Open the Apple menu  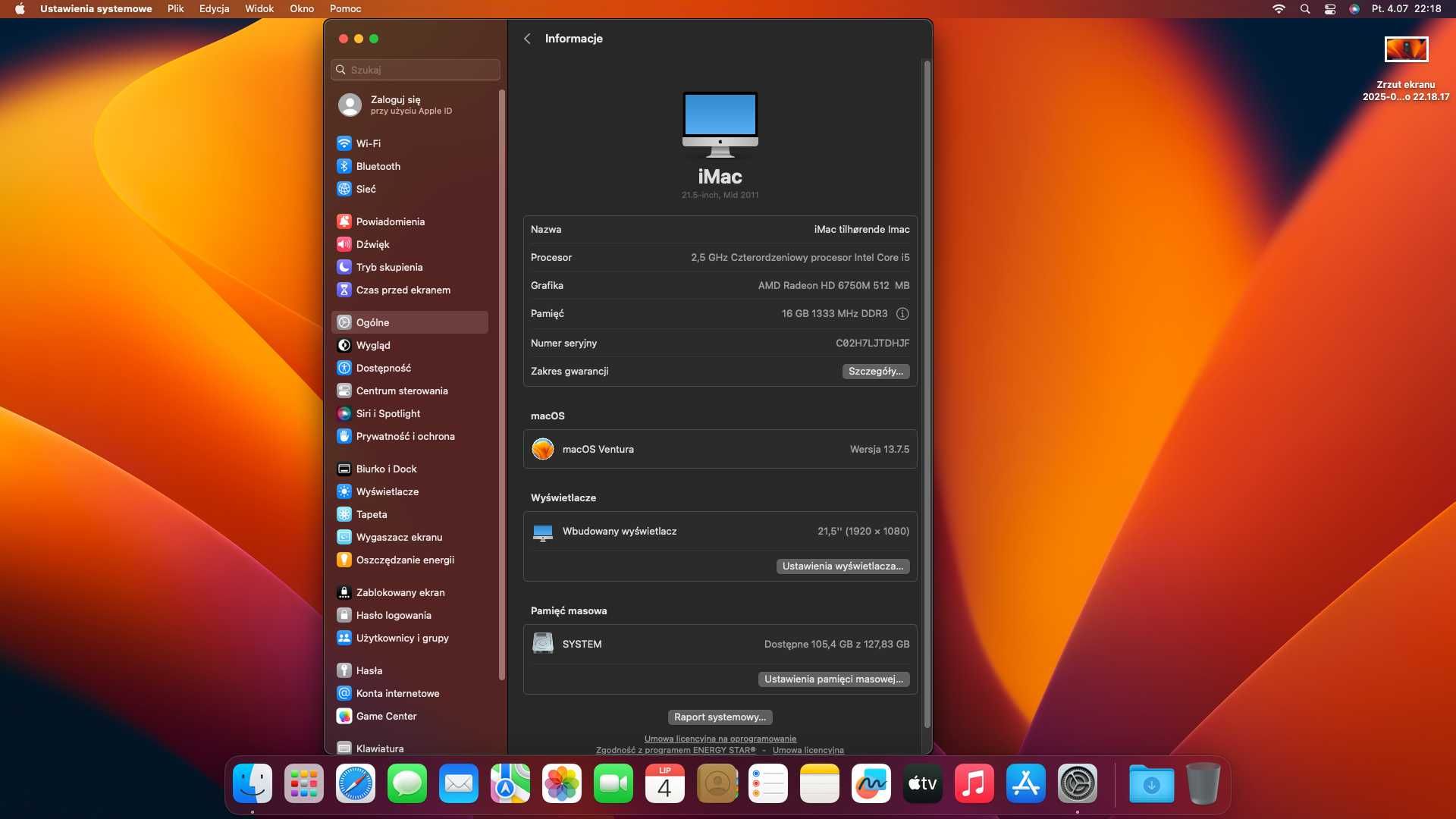coord(20,9)
